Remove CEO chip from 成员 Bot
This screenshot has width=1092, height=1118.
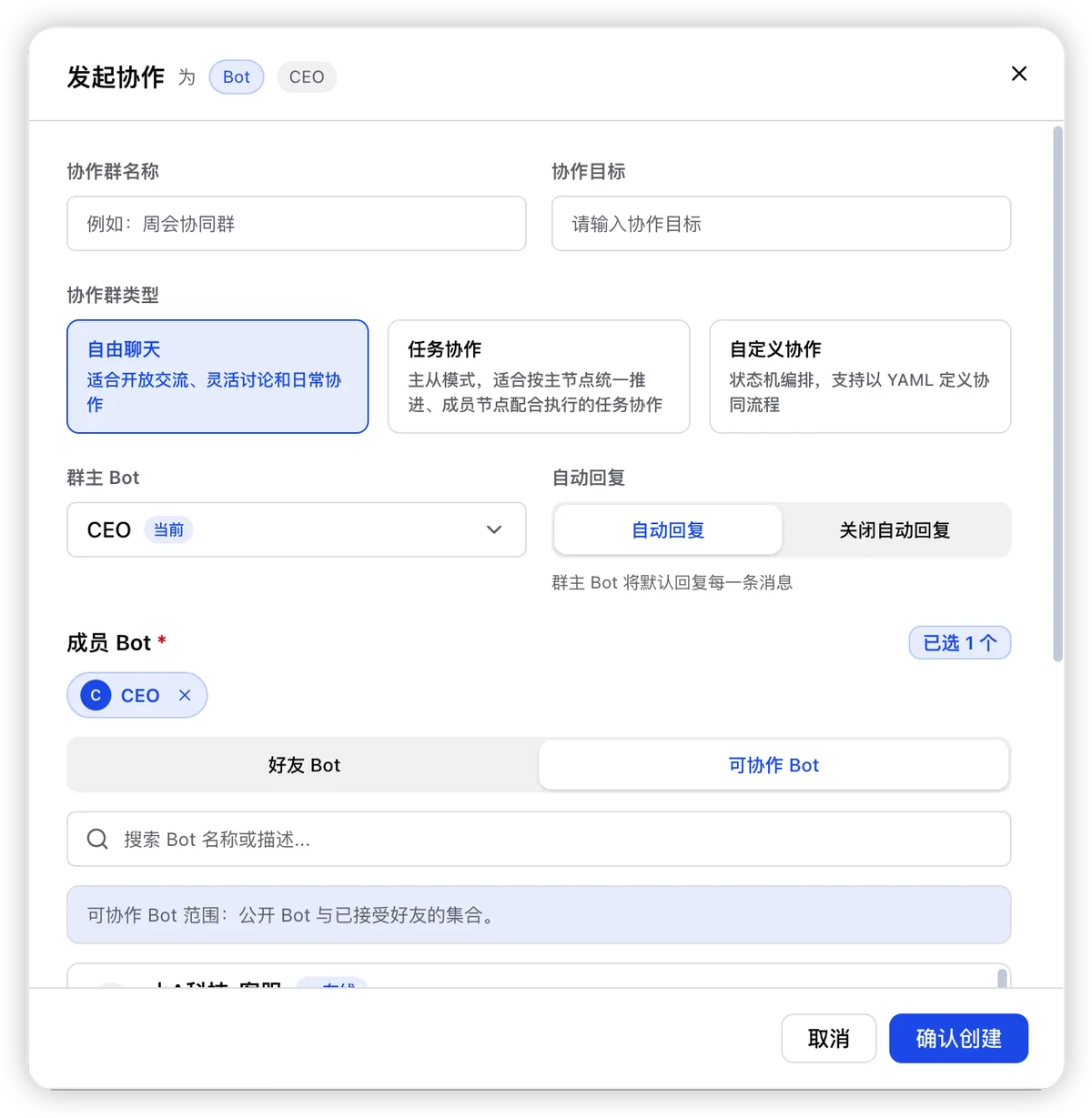185,695
